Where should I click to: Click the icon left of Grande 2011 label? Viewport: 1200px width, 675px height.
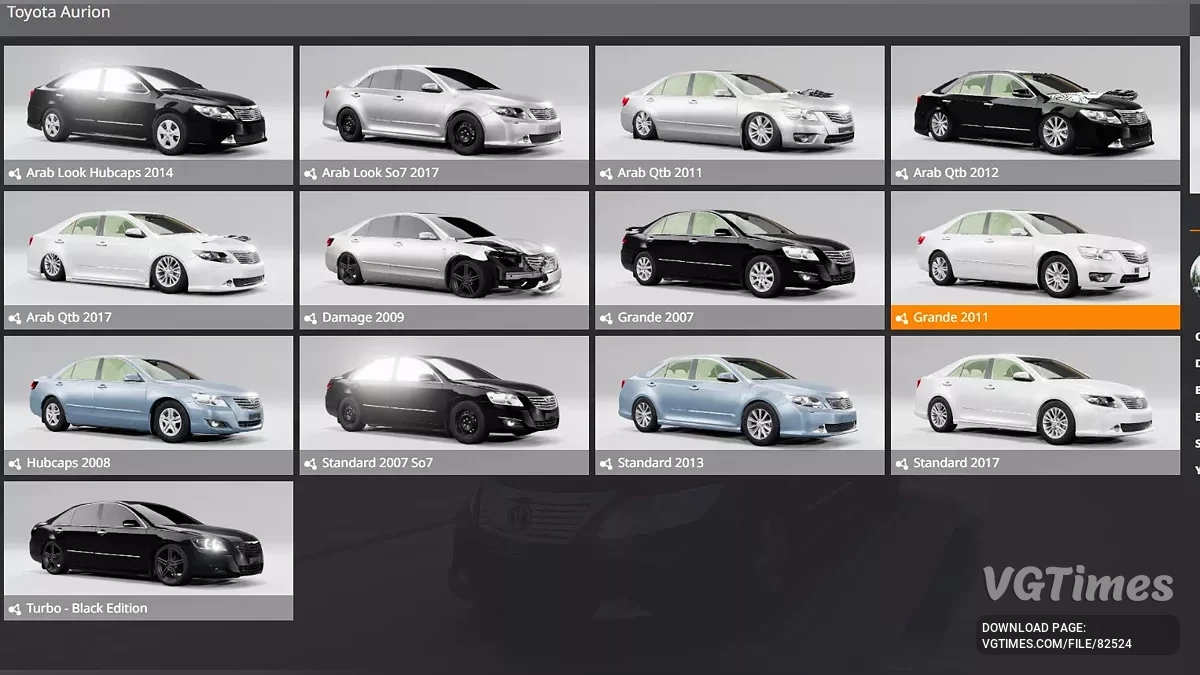(901, 318)
